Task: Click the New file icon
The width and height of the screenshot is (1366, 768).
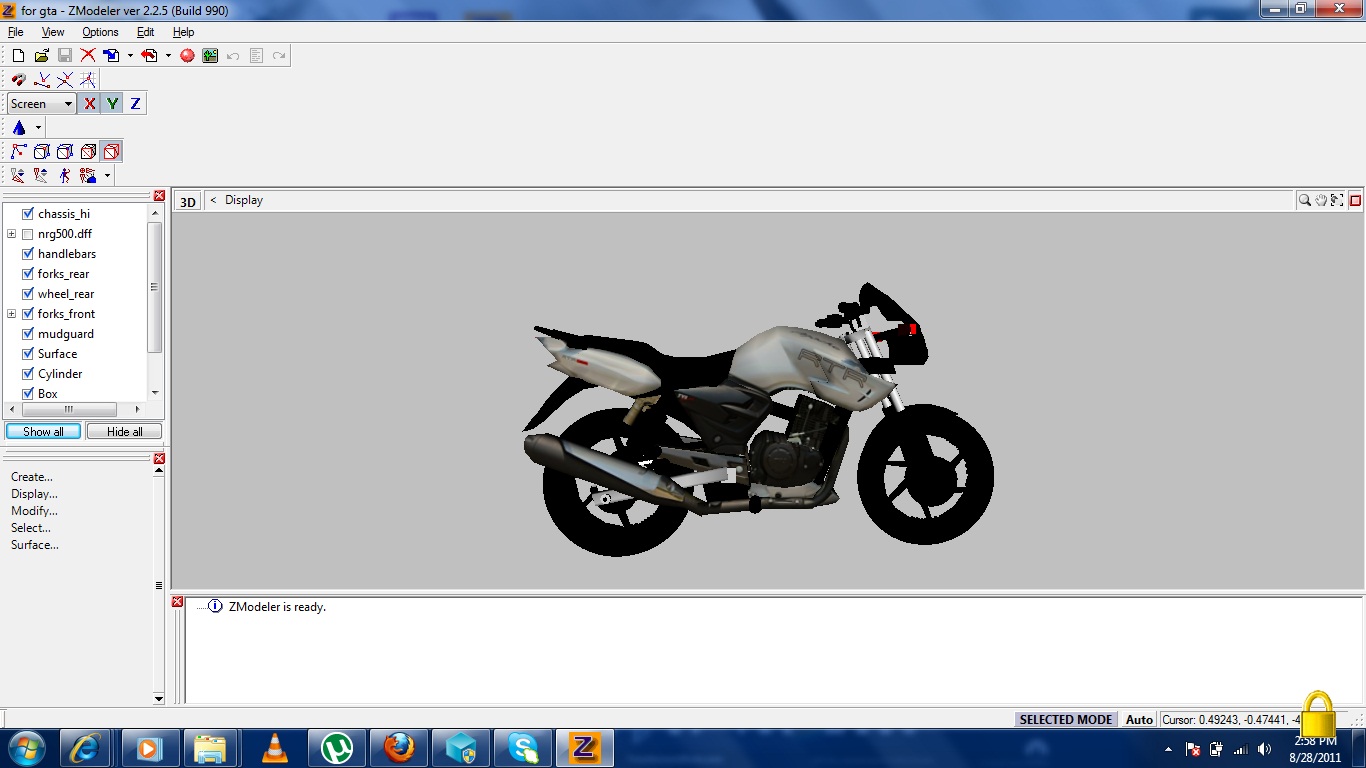Action: (17, 55)
